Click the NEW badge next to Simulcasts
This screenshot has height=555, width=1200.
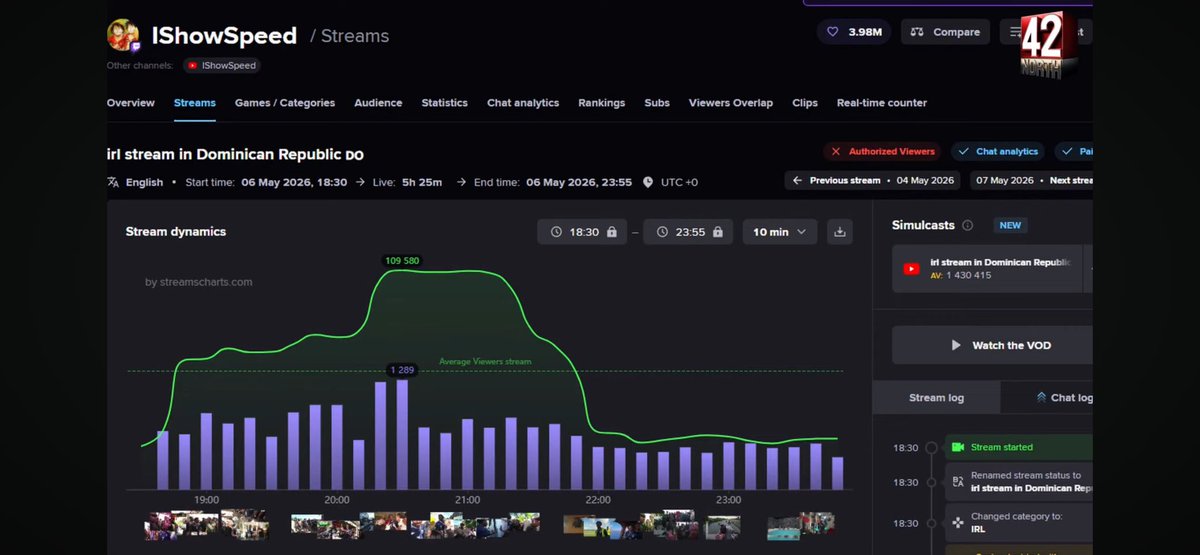point(1011,226)
